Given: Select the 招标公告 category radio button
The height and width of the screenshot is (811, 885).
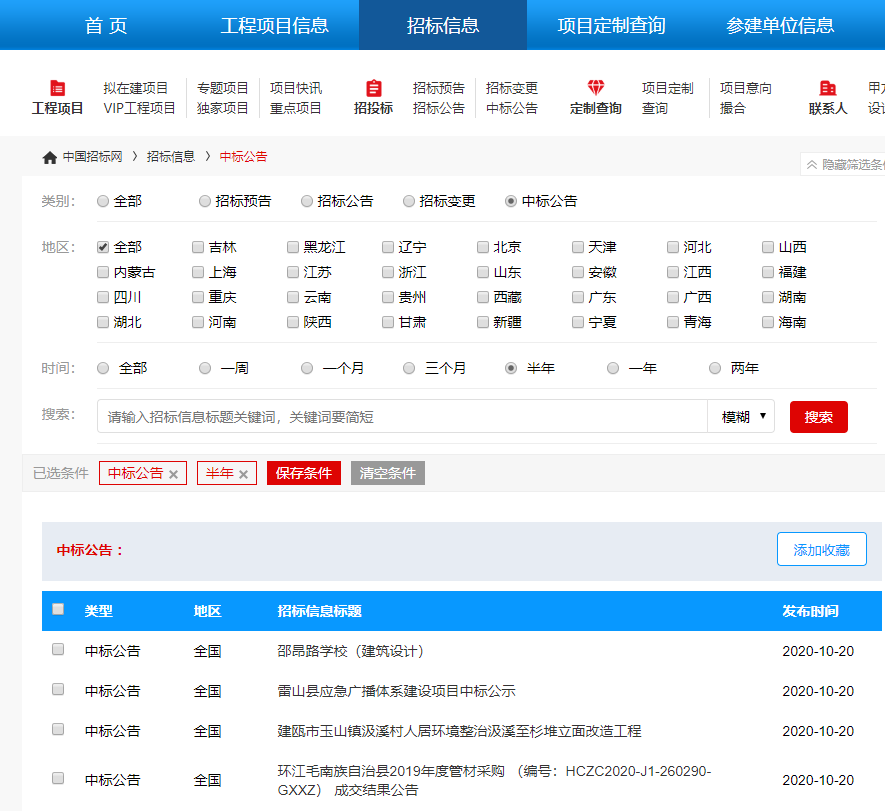Looking at the screenshot, I should click(306, 201).
